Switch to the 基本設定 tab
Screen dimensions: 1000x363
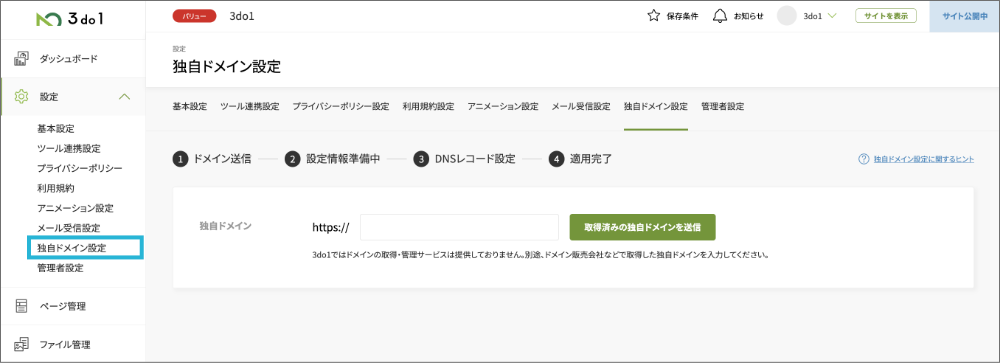coord(190,107)
